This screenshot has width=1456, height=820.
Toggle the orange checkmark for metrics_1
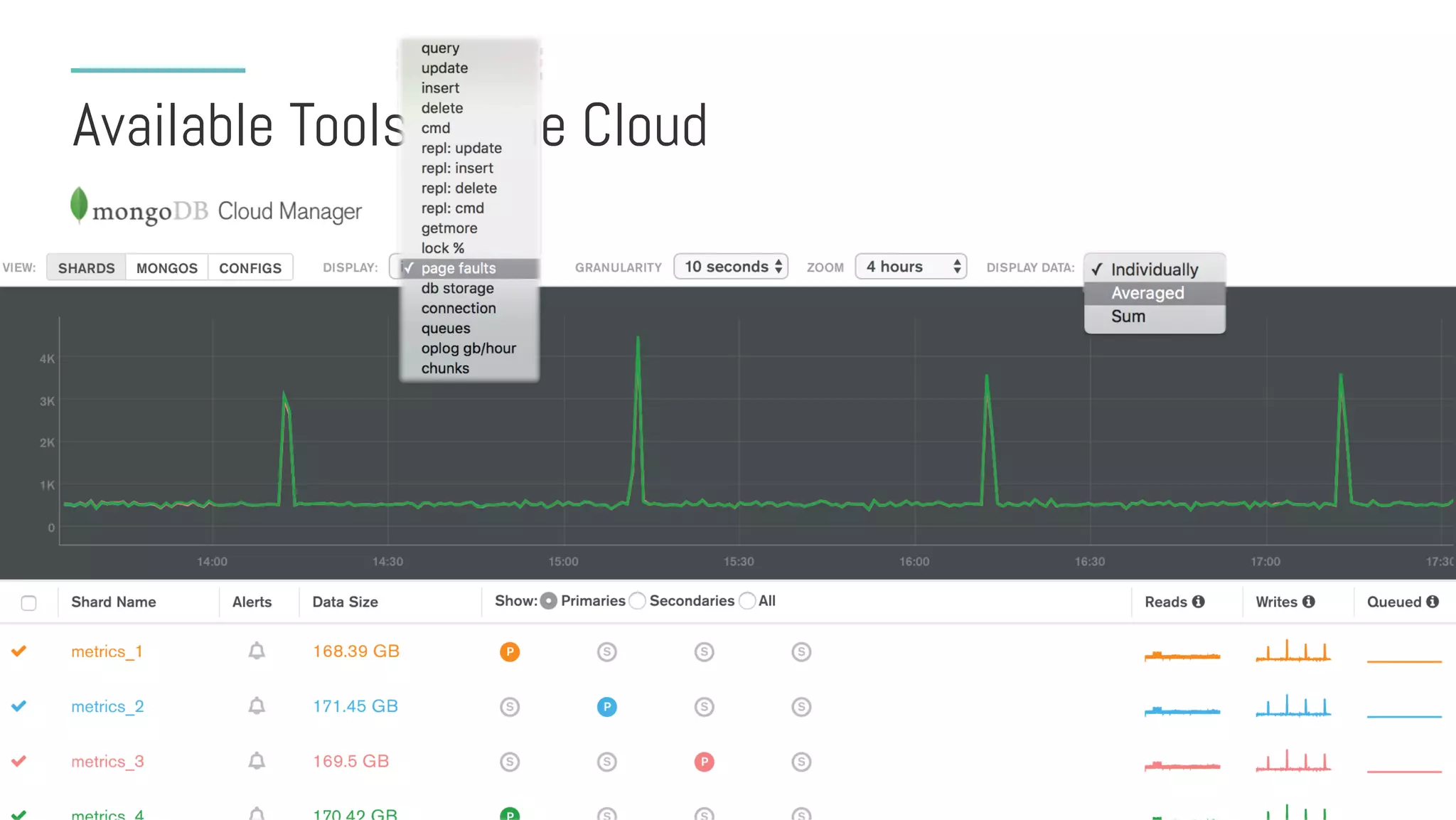point(19,650)
